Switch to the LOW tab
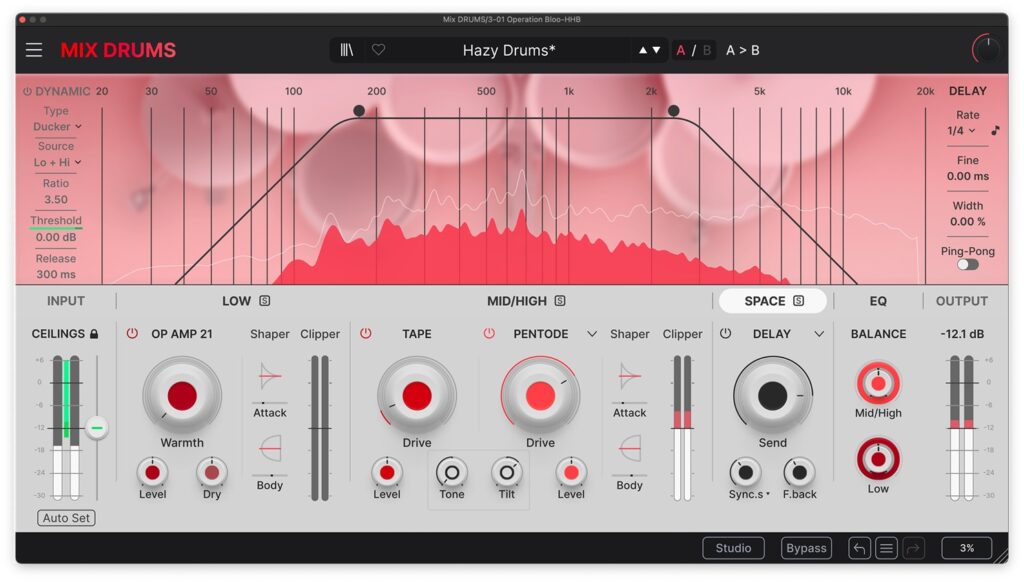 [x=236, y=301]
